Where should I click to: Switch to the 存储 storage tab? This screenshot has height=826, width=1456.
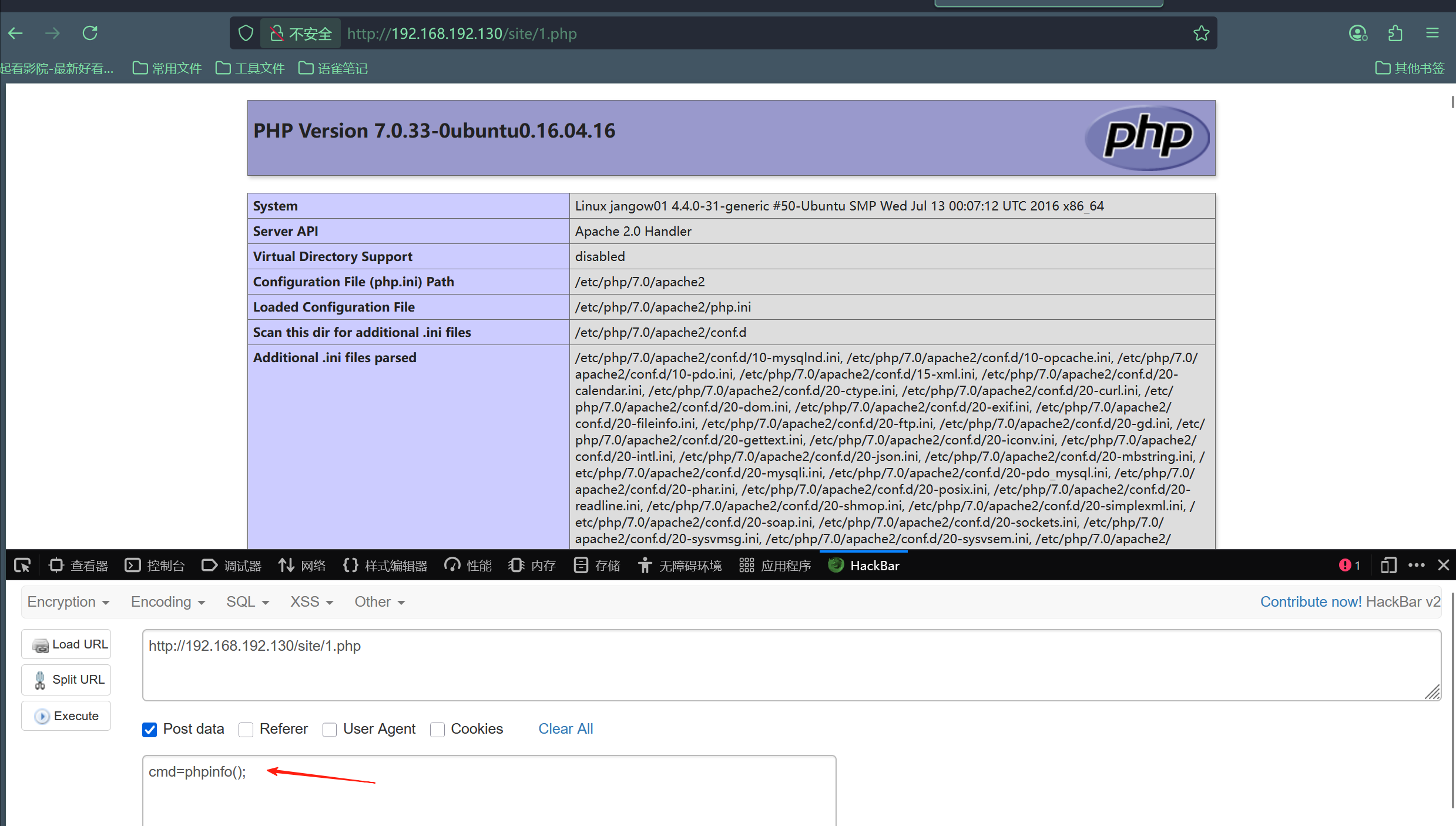(597, 566)
